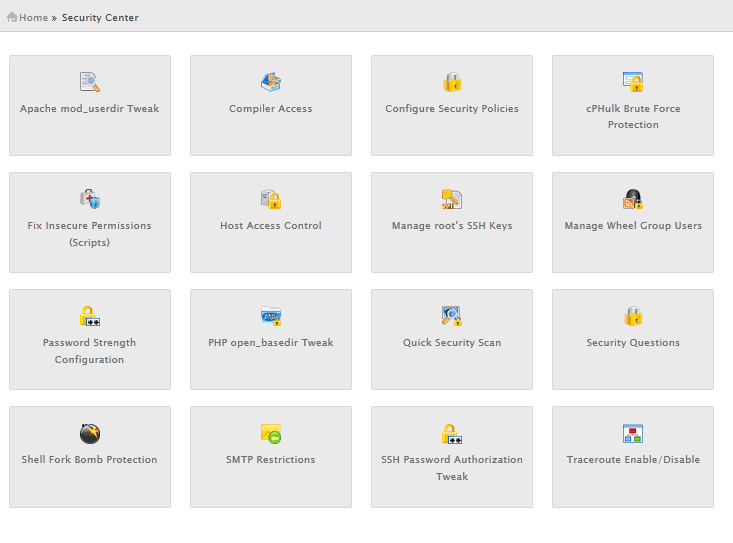Launch SSH Password Authorization Tweak label
Image resolution: width=733 pixels, height=543 pixels.
452,468
